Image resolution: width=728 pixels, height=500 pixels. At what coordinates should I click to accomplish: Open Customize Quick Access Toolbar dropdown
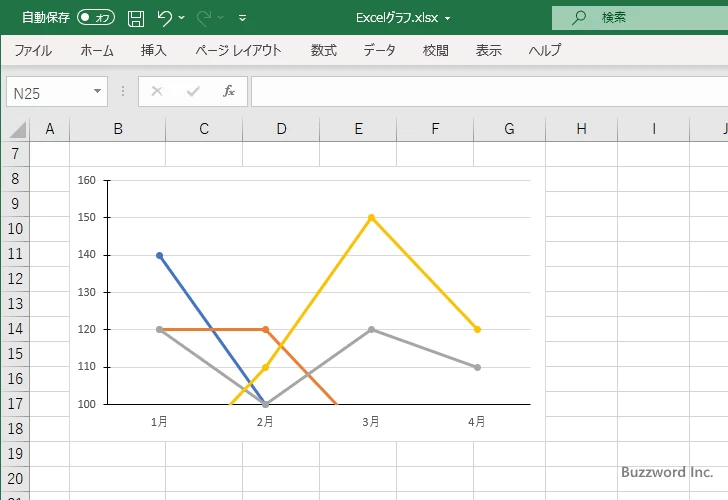tap(242, 18)
